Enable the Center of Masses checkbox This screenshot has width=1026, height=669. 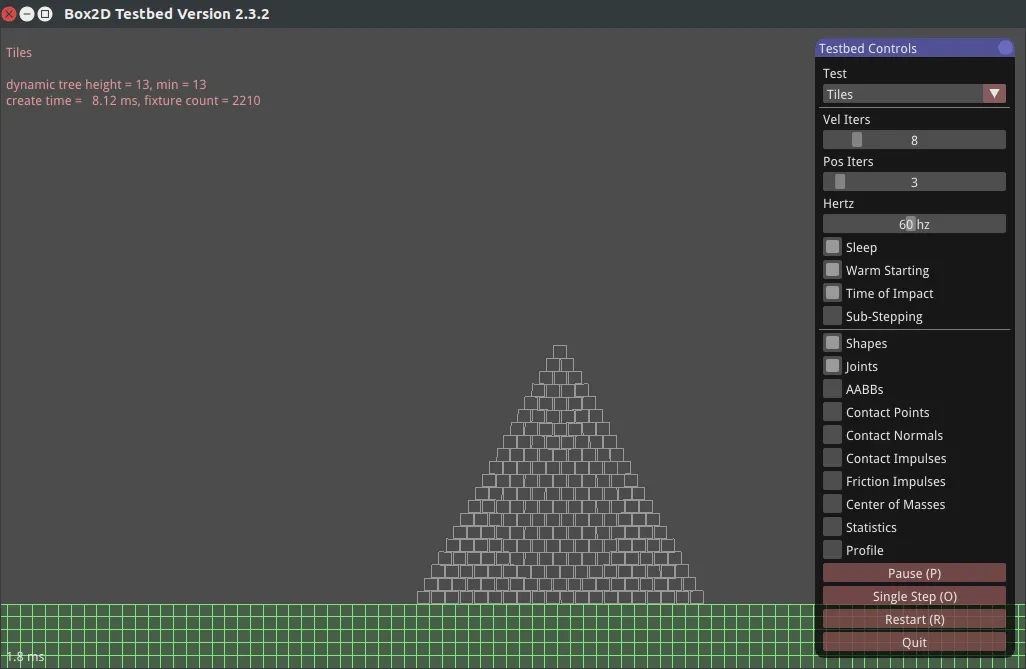(x=832, y=503)
